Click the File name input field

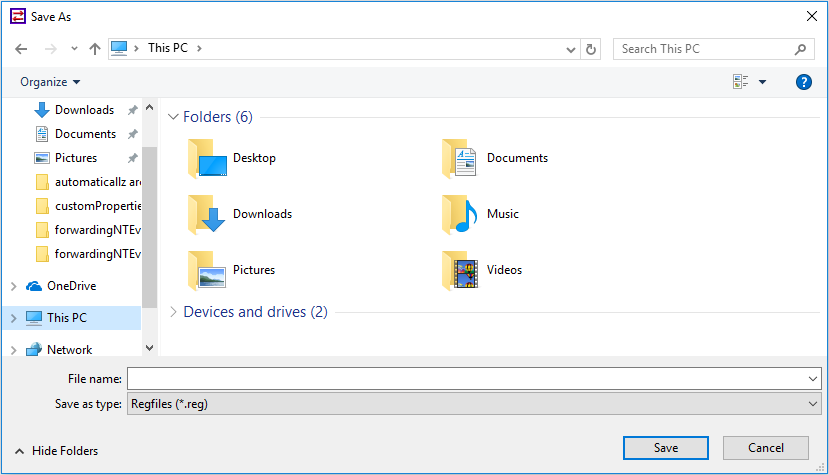tap(465, 378)
